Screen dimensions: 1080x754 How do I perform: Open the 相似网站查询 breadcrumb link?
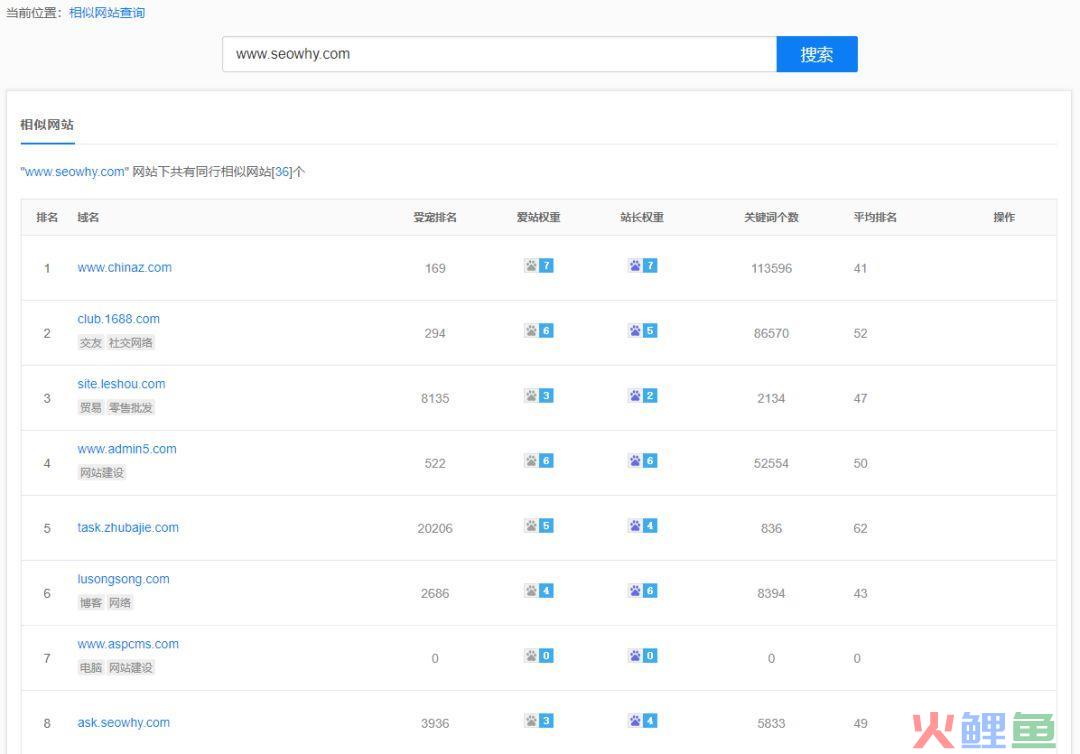coord(107,12)
